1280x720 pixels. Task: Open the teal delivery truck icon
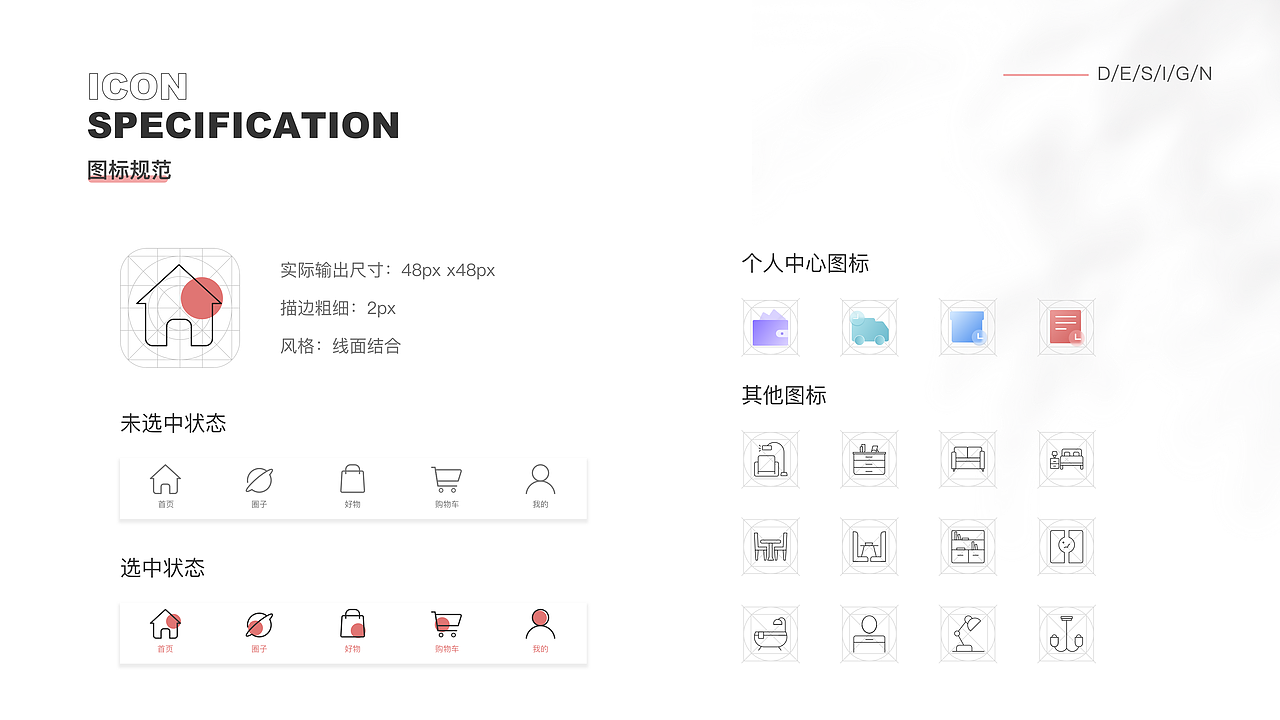869,327
